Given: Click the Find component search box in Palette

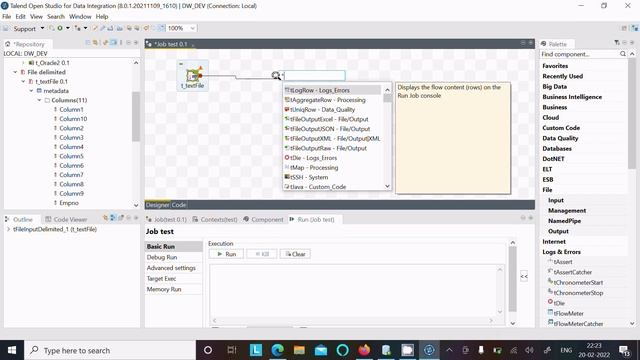Looking at the screenshot, I should (x=580, y=54).
